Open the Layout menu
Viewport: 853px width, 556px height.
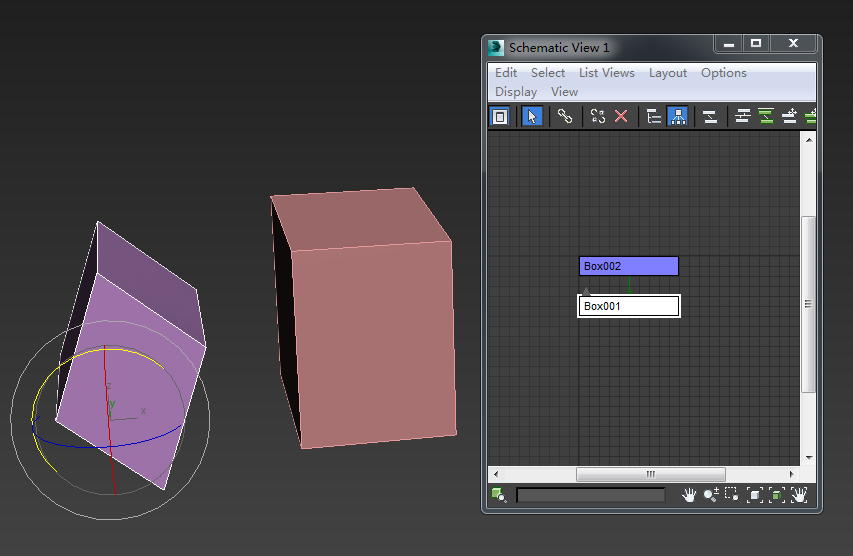pos(667,72)
